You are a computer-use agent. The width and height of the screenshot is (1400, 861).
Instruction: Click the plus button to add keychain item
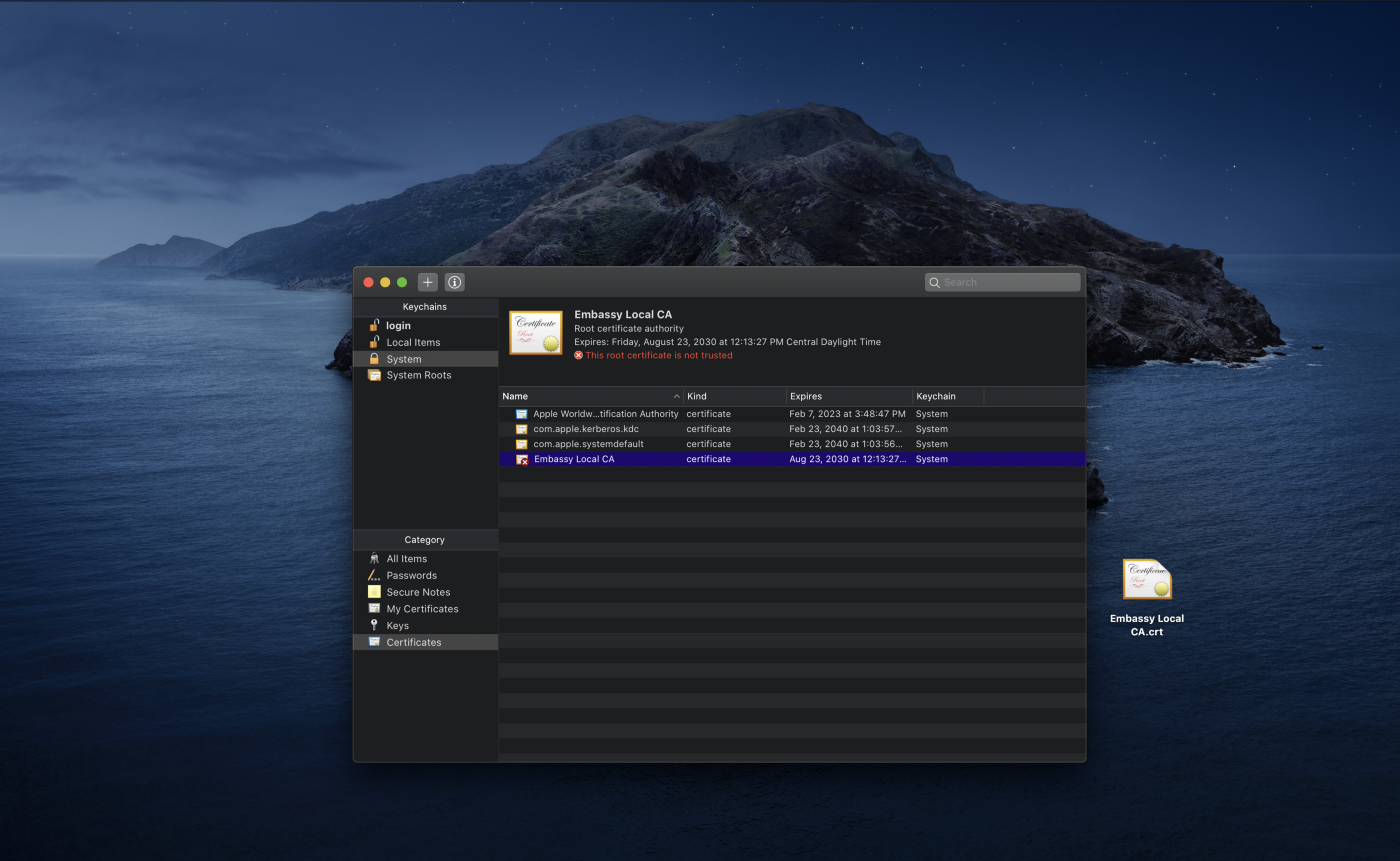[427, 282]
